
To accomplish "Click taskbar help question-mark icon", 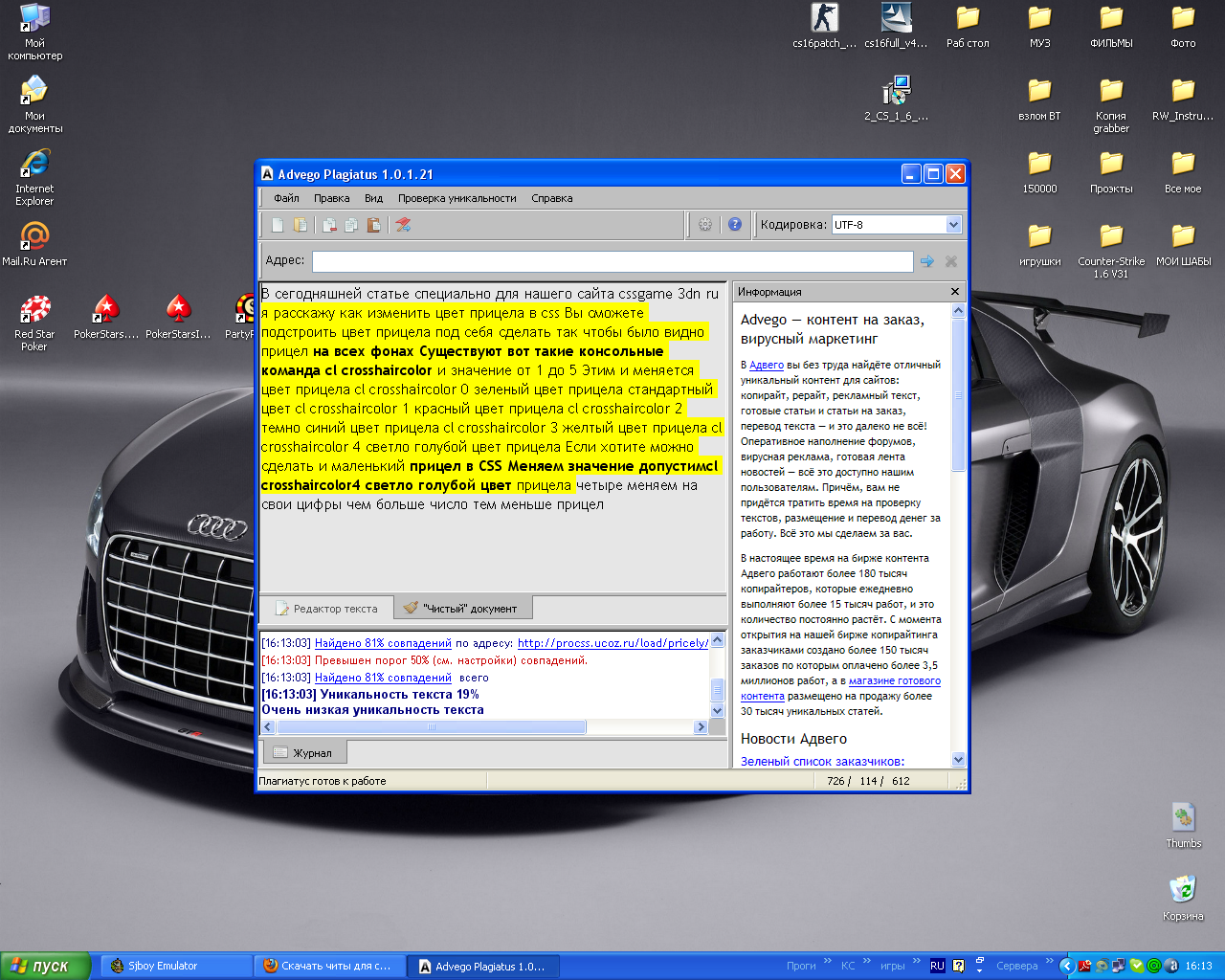I will (958, 966).
